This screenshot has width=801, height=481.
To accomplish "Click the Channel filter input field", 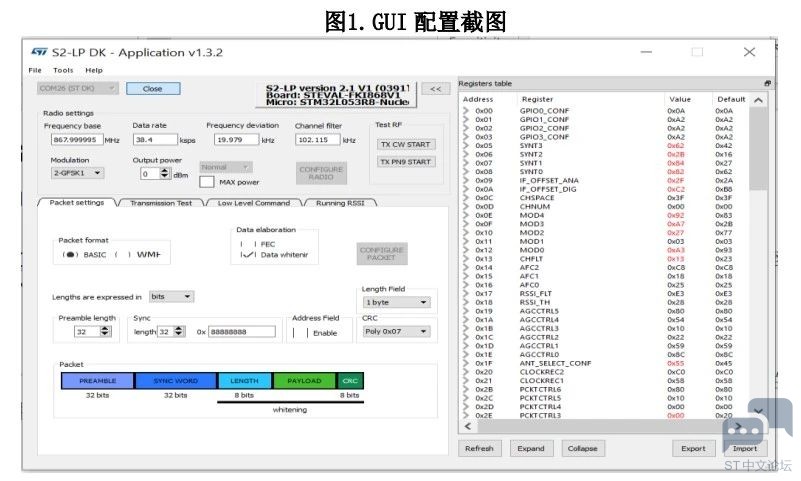I will pos(318,139).
